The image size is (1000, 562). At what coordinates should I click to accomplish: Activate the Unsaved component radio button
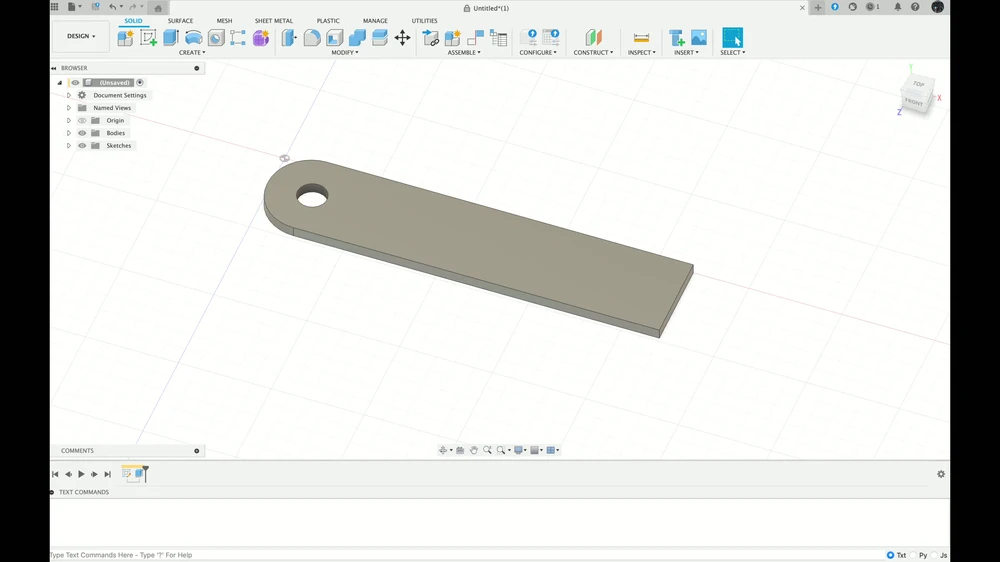pyautogui.click(x=140, y=82)
